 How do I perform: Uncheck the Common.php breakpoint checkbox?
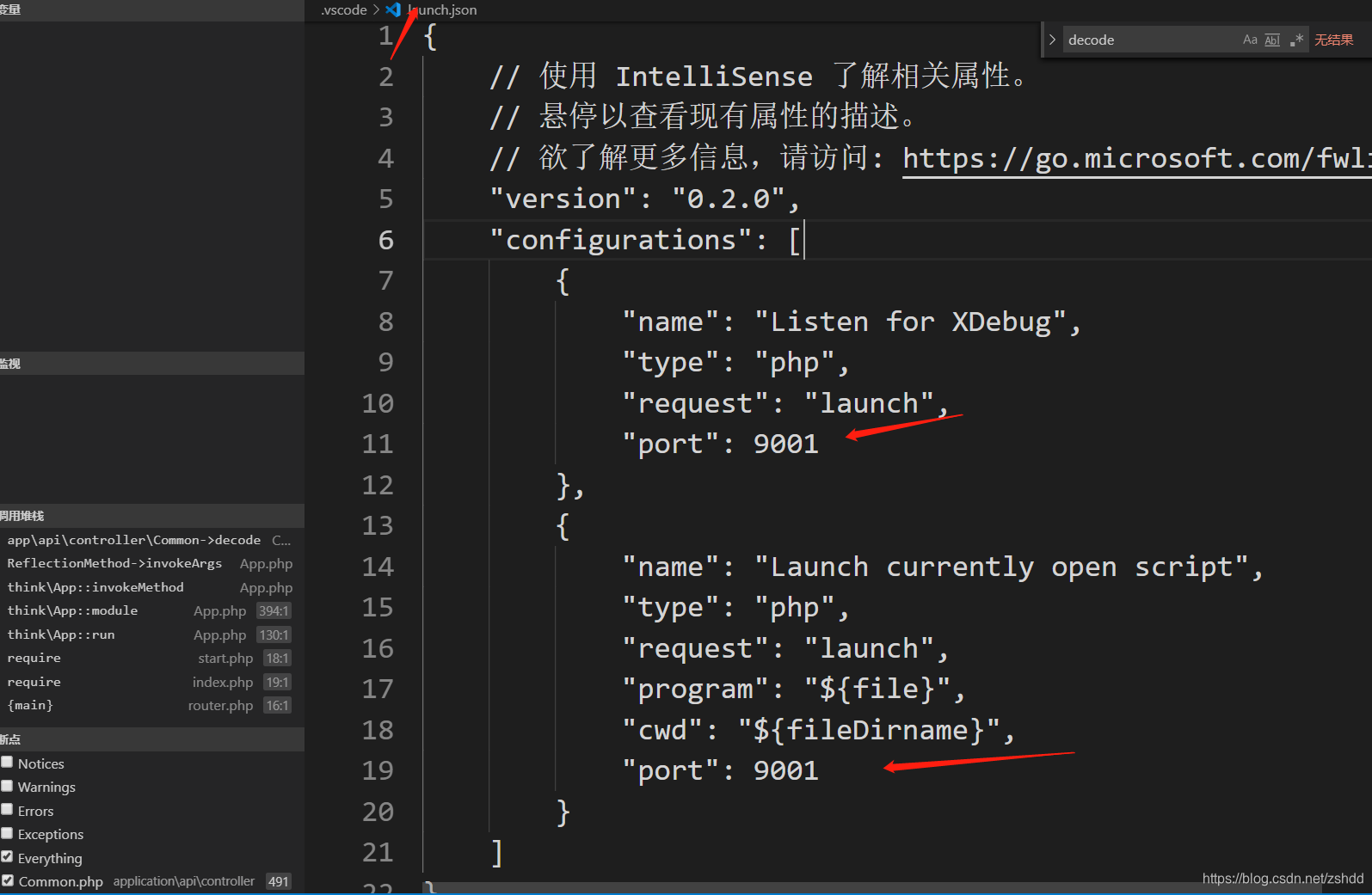tap(8, 880)
